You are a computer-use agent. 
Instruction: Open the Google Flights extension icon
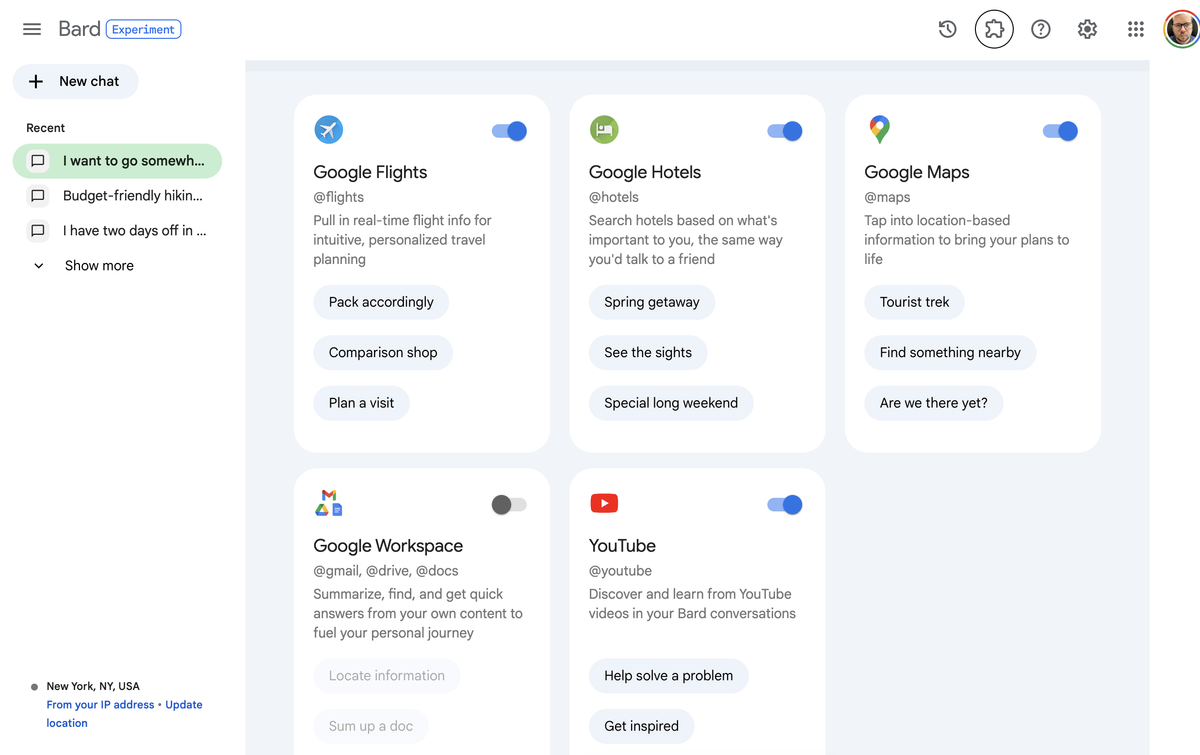[x=328, y=129]
